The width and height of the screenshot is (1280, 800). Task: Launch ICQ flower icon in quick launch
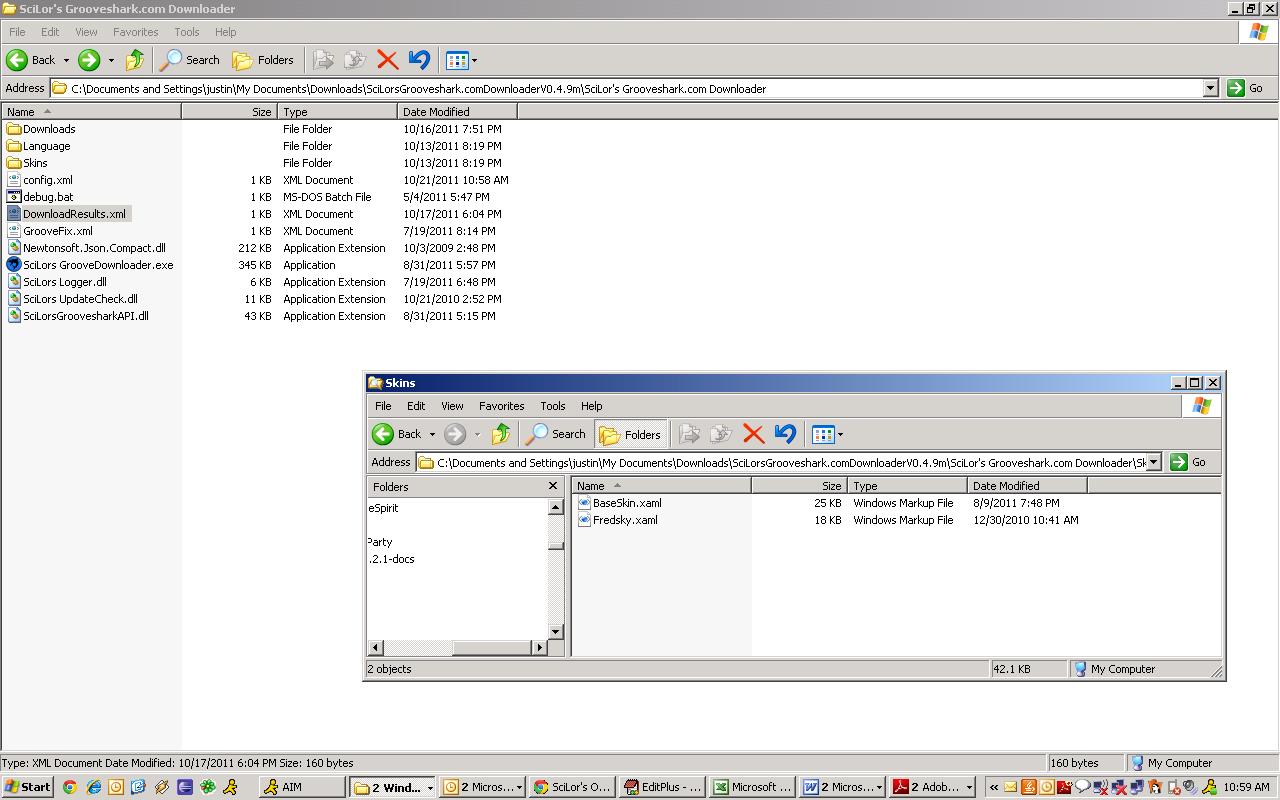point(208,787)
